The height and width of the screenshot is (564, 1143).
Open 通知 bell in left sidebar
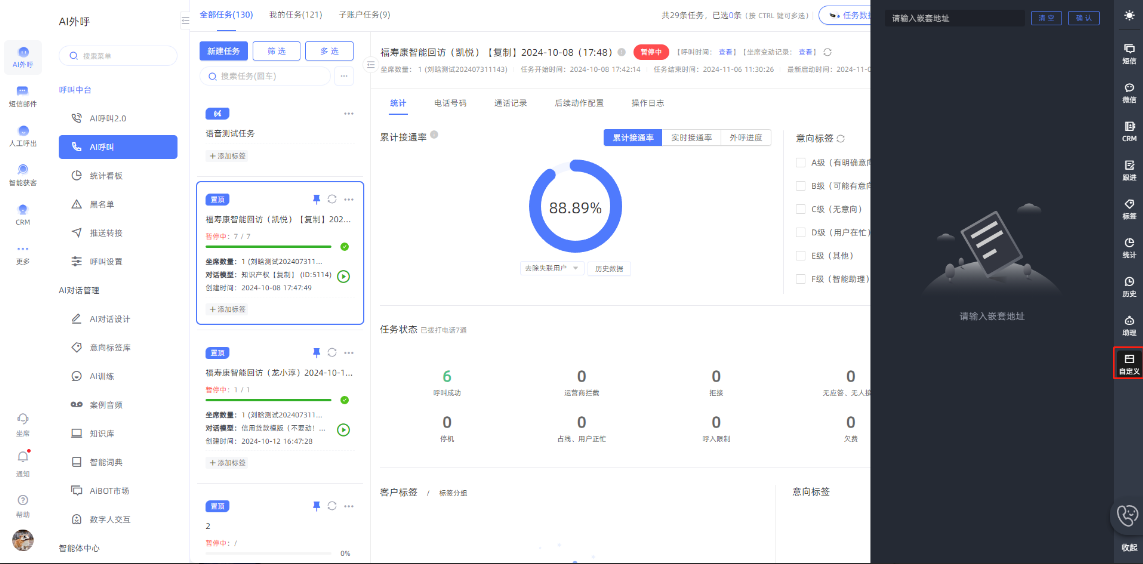(22, 460)
